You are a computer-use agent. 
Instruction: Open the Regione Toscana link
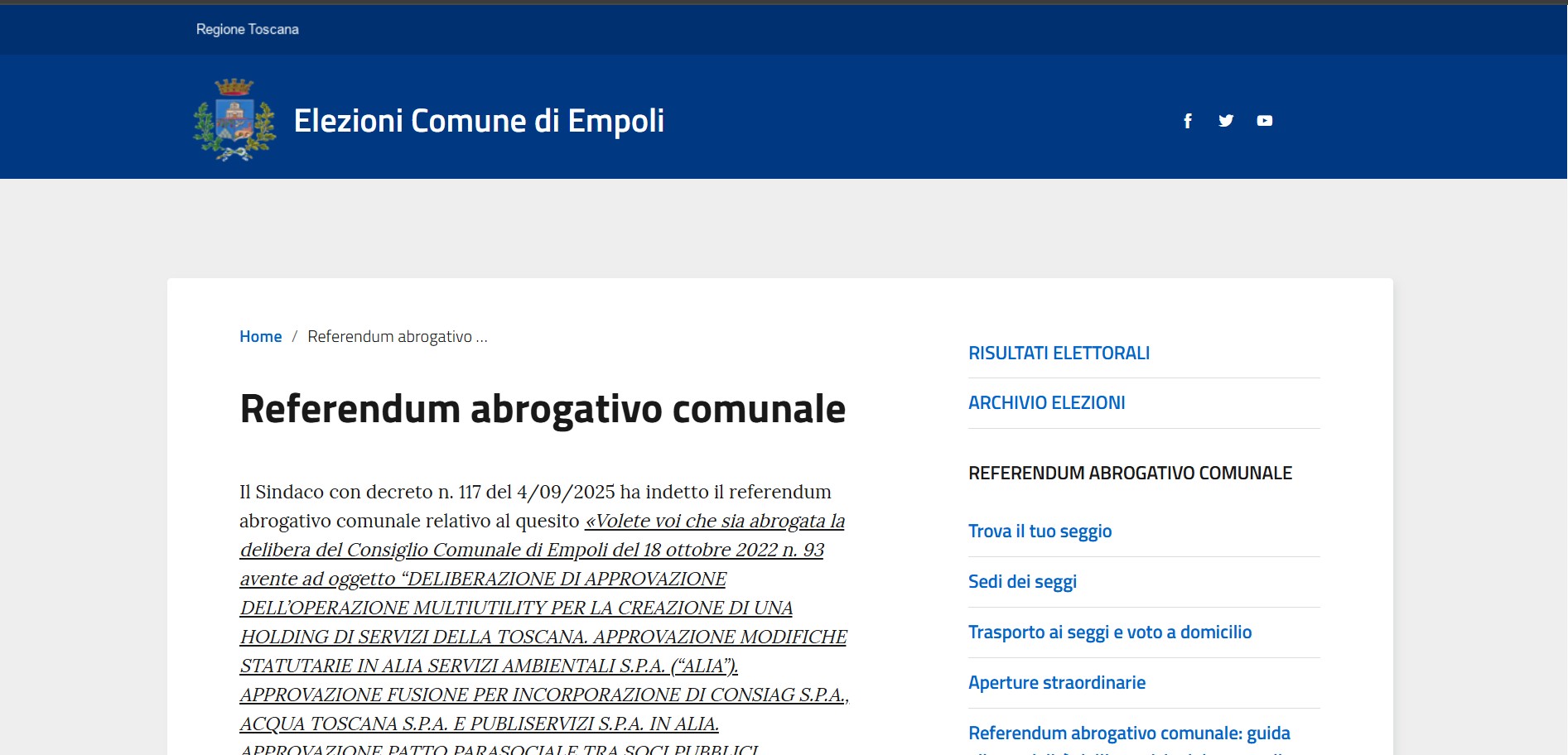tap(247, 29)
